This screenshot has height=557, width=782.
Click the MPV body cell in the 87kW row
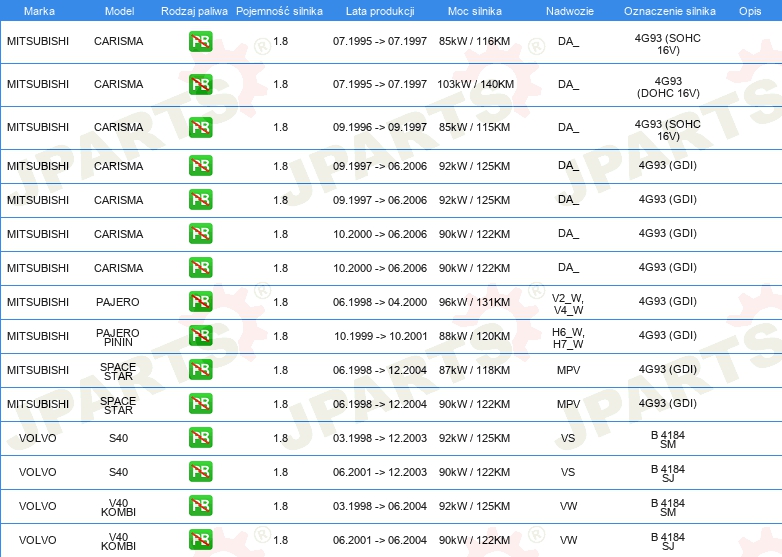[569, 370]
